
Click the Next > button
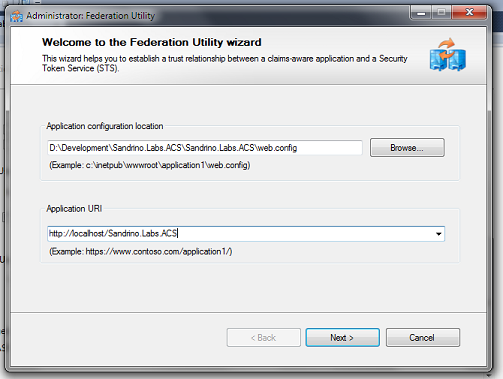(x=342, y=338)
